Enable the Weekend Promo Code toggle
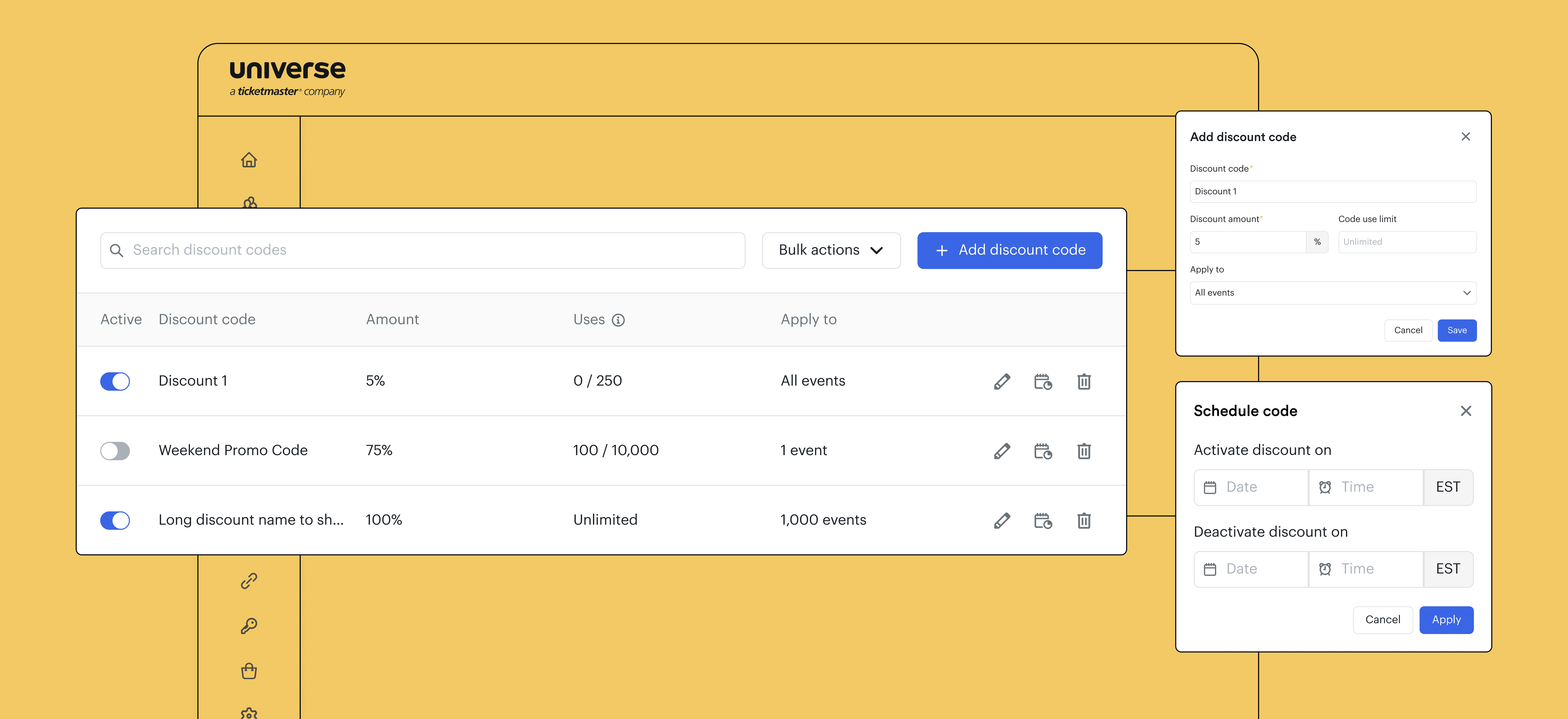Screen dimensions: 1568x719 pyautogui.click(x=115, y=451)
